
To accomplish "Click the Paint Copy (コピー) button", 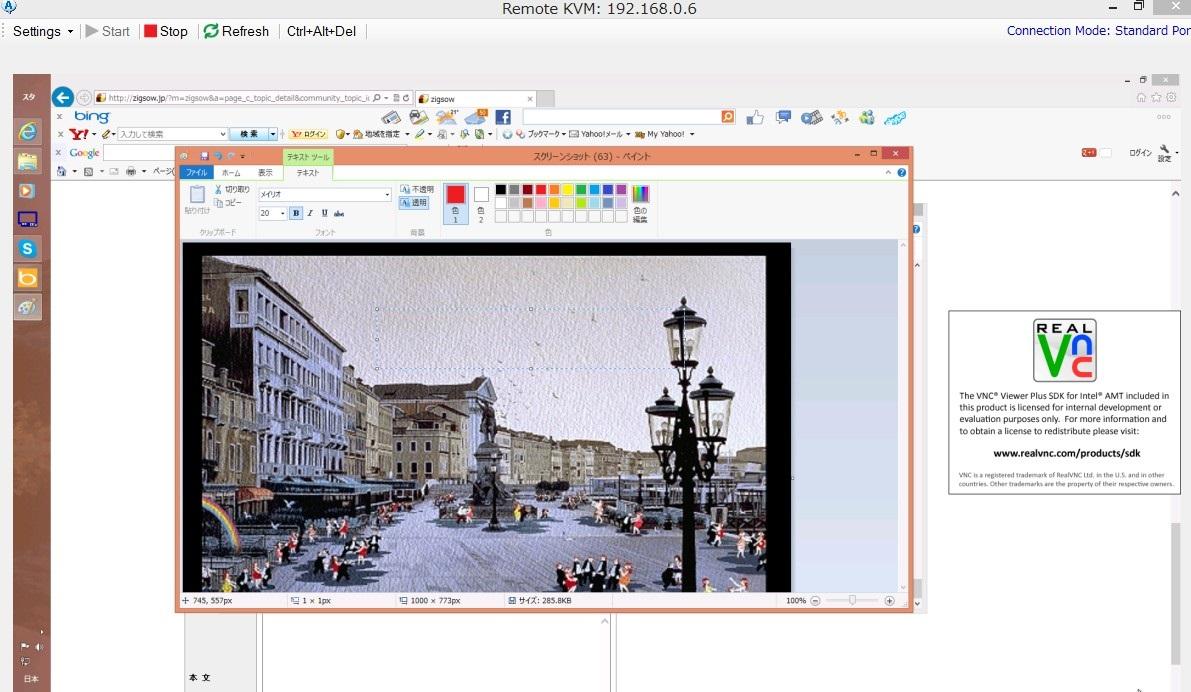I will pyautogui.click(x=228, y=203).
